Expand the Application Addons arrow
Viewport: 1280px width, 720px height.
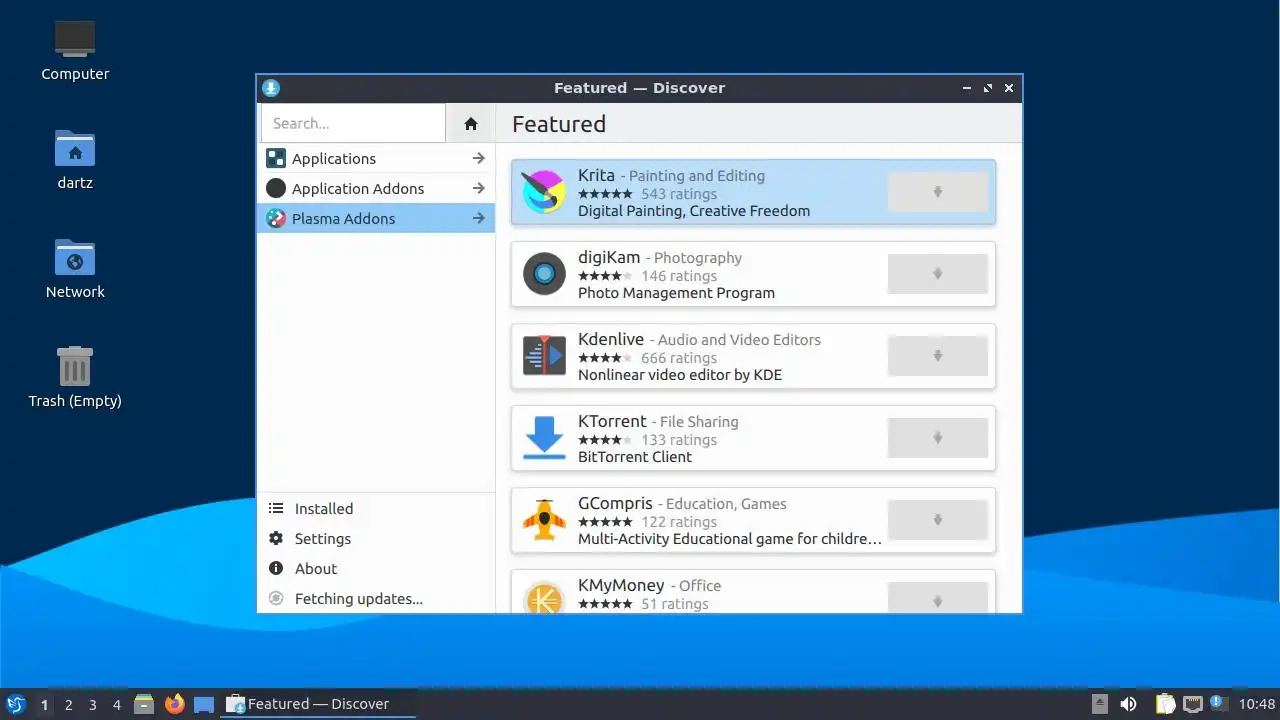[x=479, y=188]
